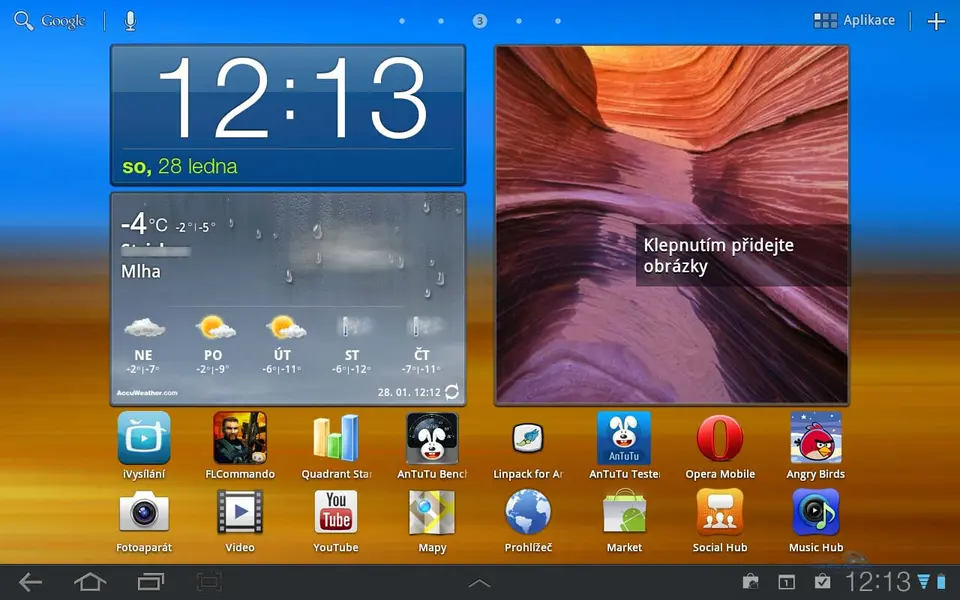This screenshot has width=960, height=600.
Task: Open Angry Birds game
Action: point(816,440)
